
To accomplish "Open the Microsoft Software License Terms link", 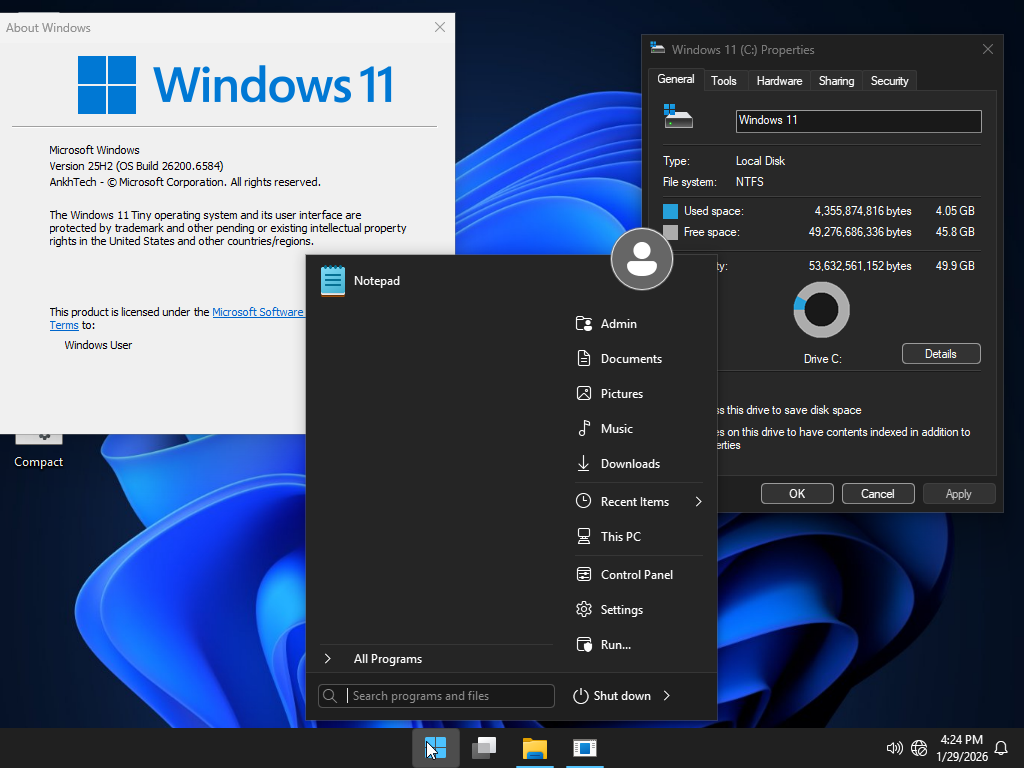I will pyautogui.click(x=258, y=311).
